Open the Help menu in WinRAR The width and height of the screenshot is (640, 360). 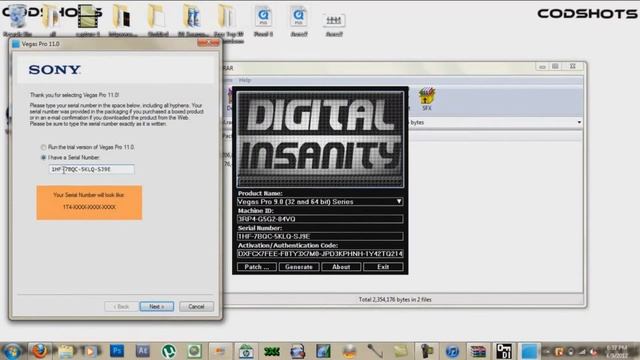(245, 80)
